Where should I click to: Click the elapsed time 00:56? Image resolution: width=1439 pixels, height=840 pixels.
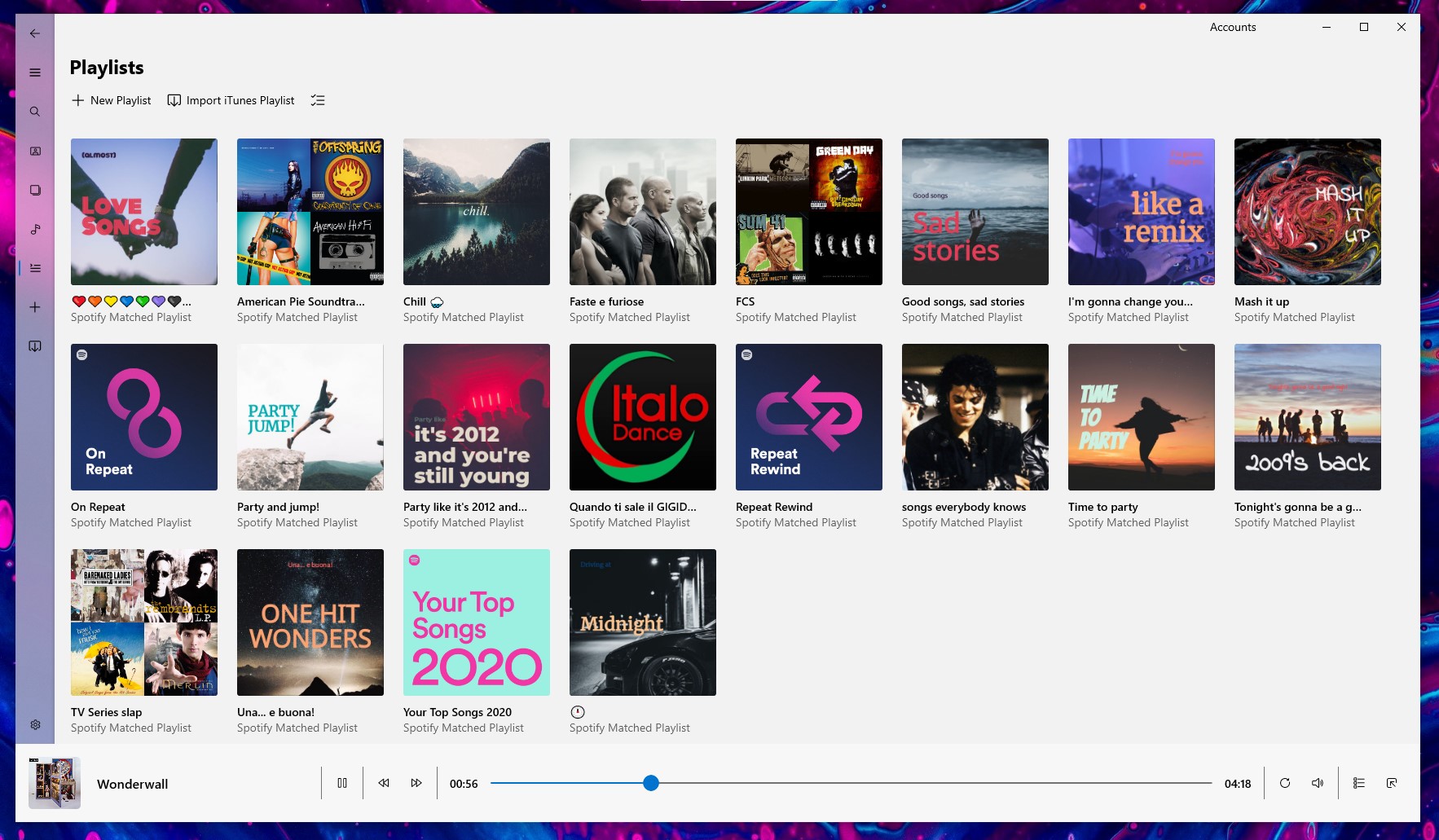(x=464, y=784)
